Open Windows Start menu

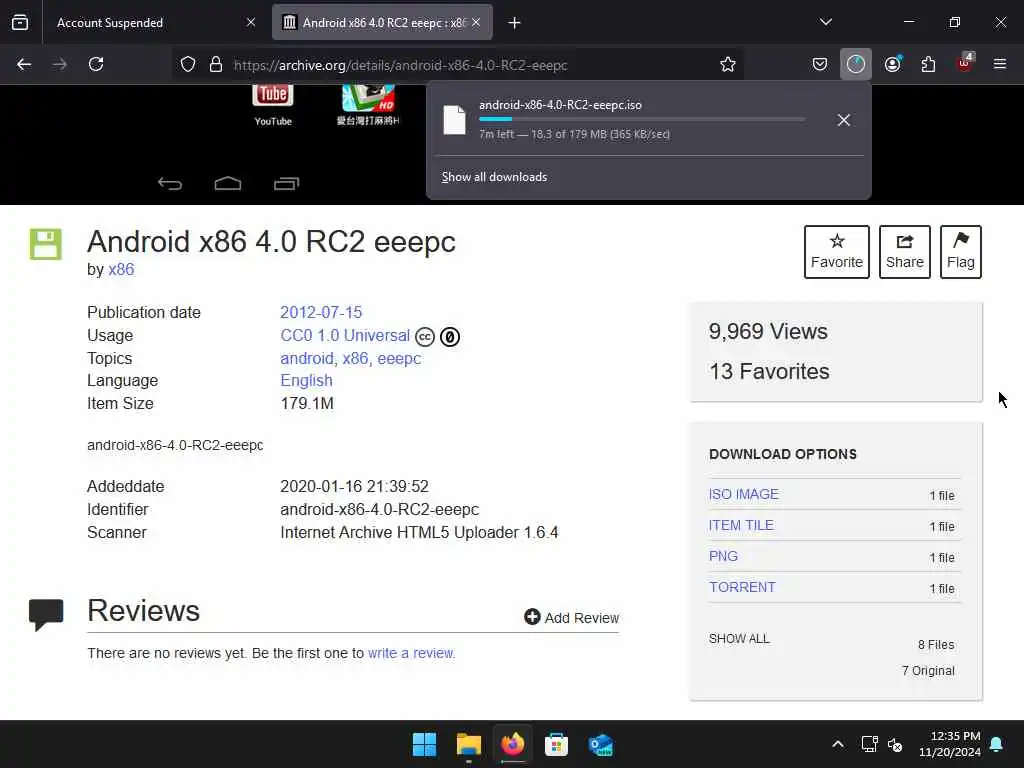click(x=424, y=744)
